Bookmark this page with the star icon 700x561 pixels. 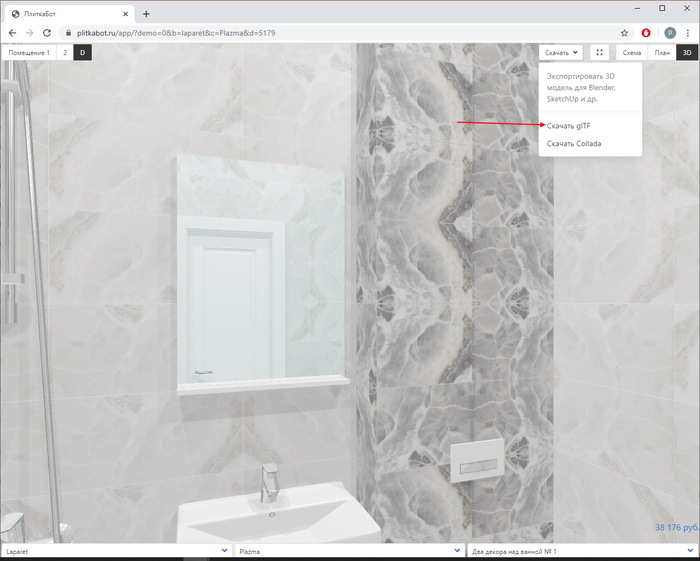[x=625, y=33]
